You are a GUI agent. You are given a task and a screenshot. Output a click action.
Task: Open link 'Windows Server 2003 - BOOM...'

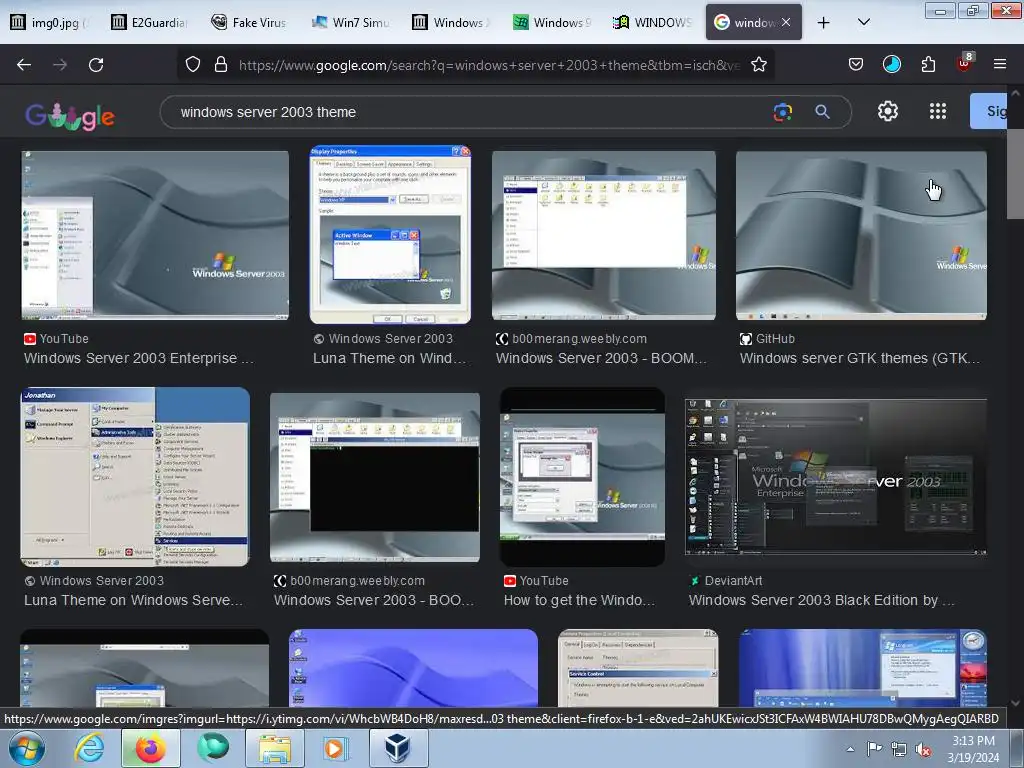(601, 358)
